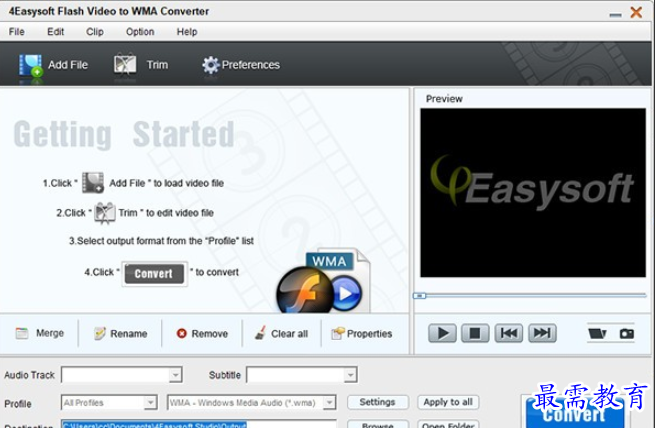
Task: Click the Merge button
Action: tap(40, 333)
